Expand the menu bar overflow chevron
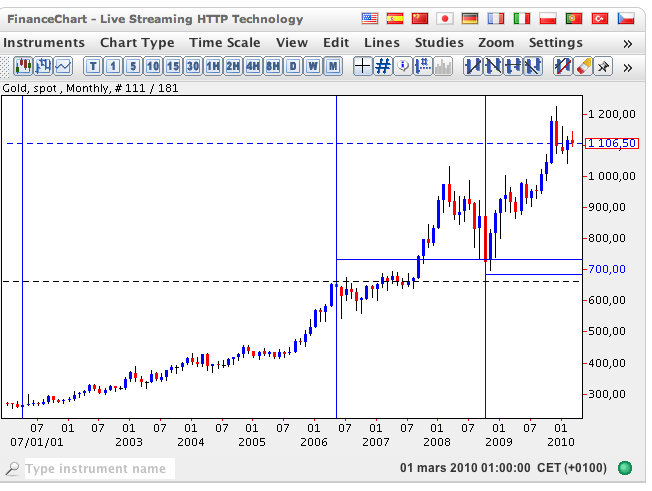This screenshot has height=491, width=652. 627,43
